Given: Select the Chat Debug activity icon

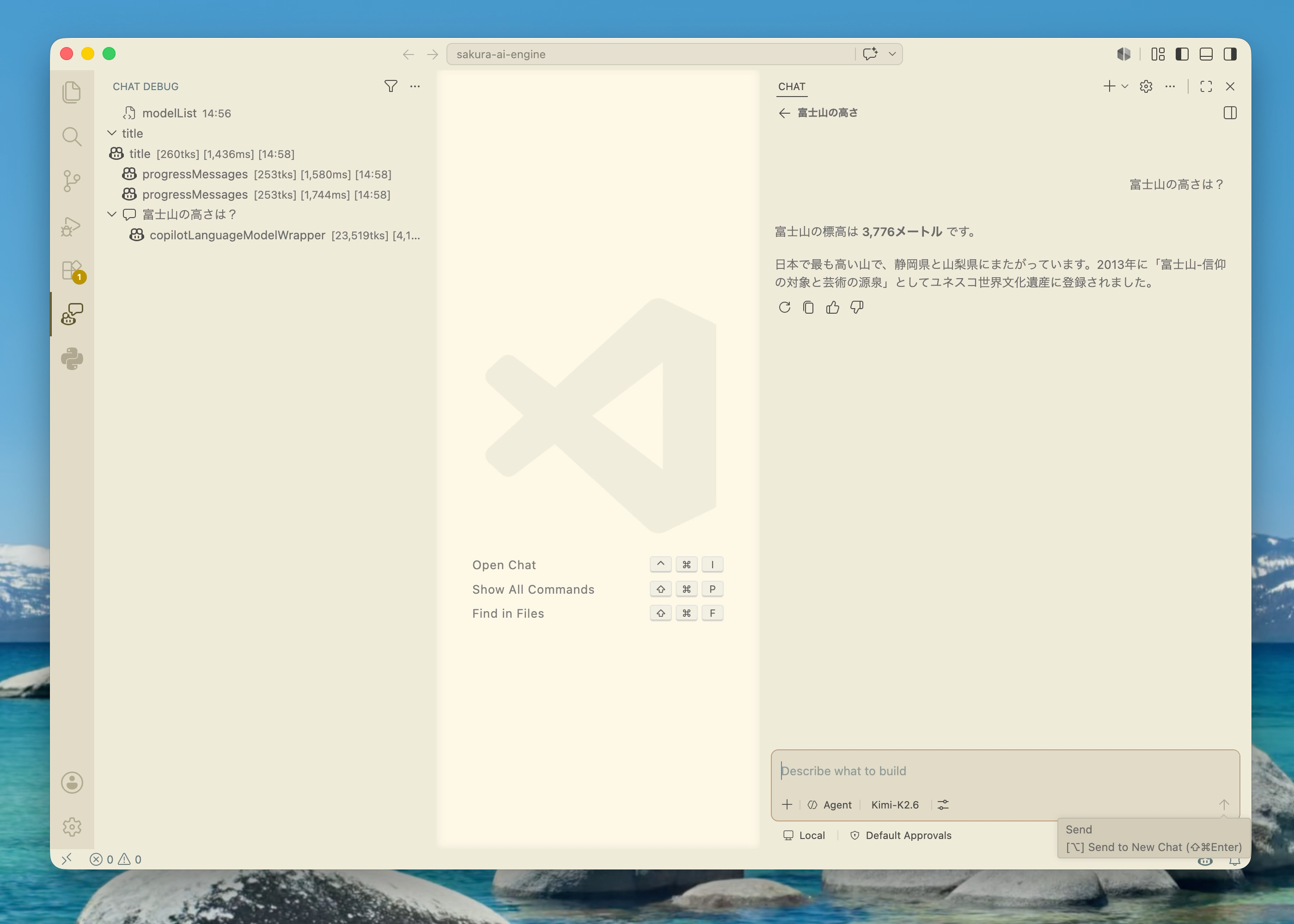Looking at the screenshot, I should tap(72, 314).
